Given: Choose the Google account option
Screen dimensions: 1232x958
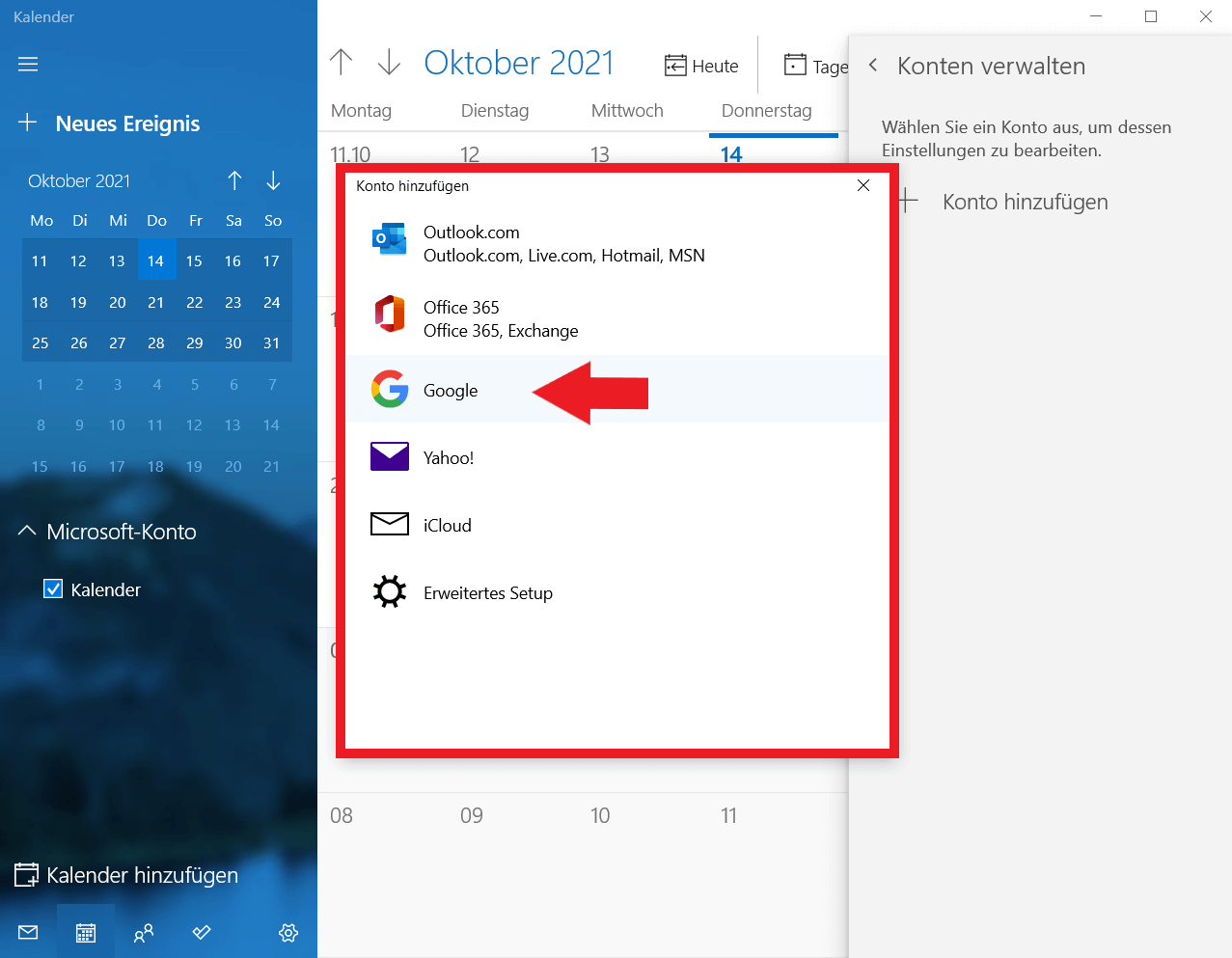Looking at the screenshot, I should [x=617, y=390].
